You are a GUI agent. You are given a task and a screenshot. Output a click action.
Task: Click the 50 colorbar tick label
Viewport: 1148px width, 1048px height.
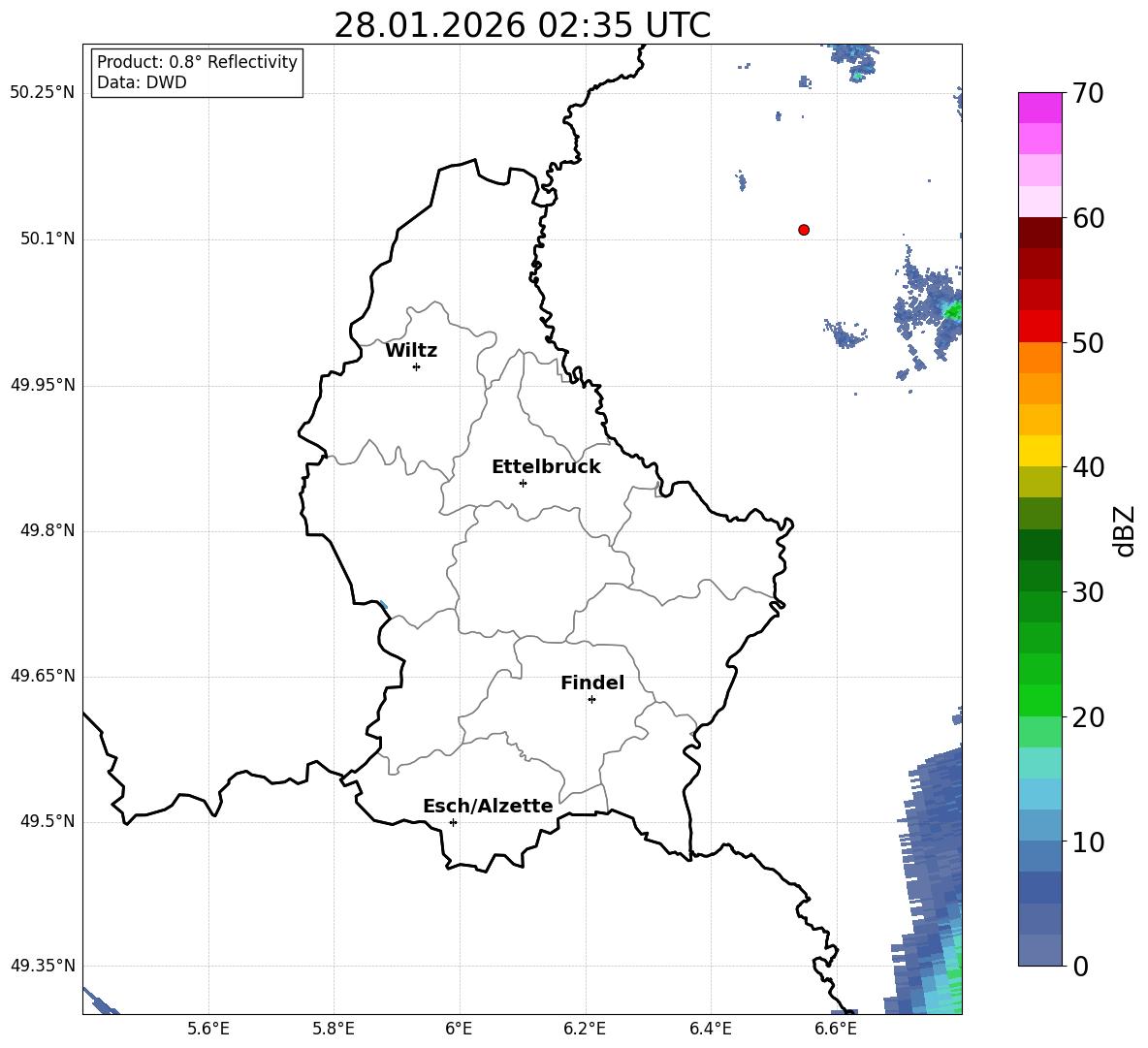pos(1088,342)
